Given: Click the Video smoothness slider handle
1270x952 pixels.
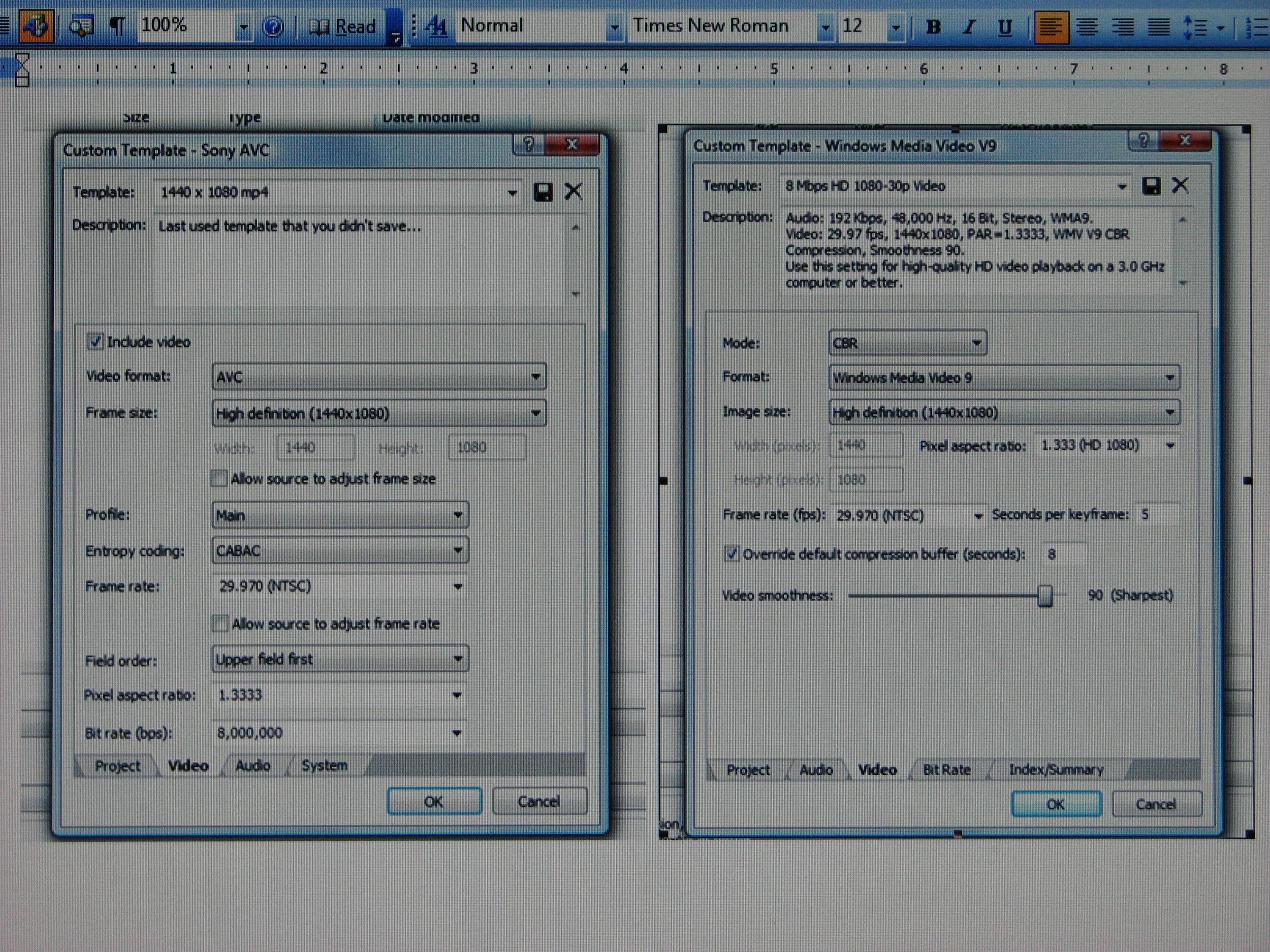Looking at the screenshot, I should point(1045,596).
